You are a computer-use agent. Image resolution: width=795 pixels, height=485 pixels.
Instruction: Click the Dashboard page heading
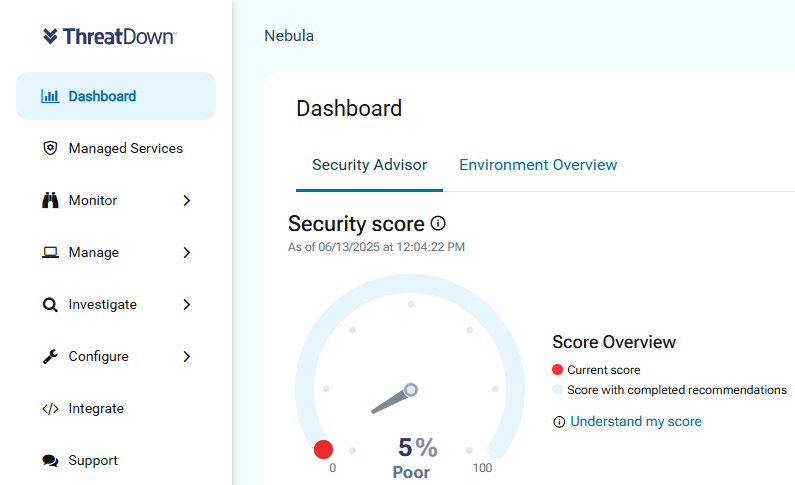point(349,108)
